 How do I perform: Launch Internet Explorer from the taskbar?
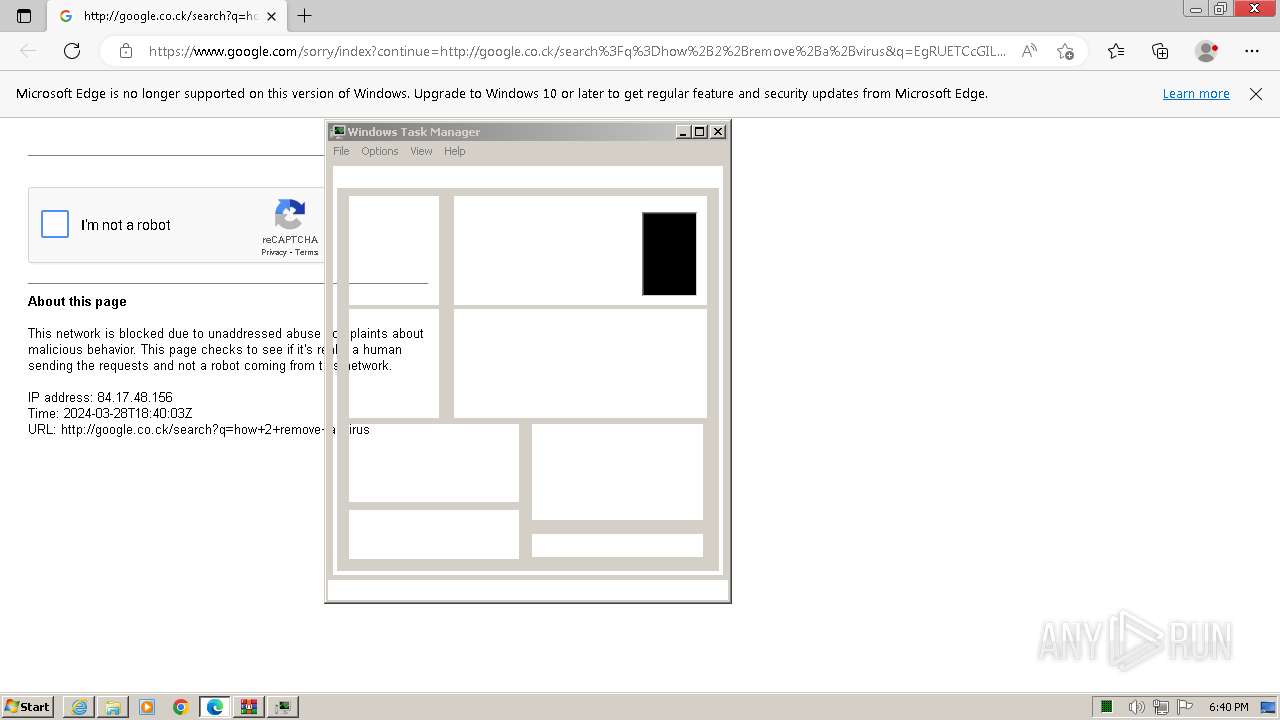[80, 707]
